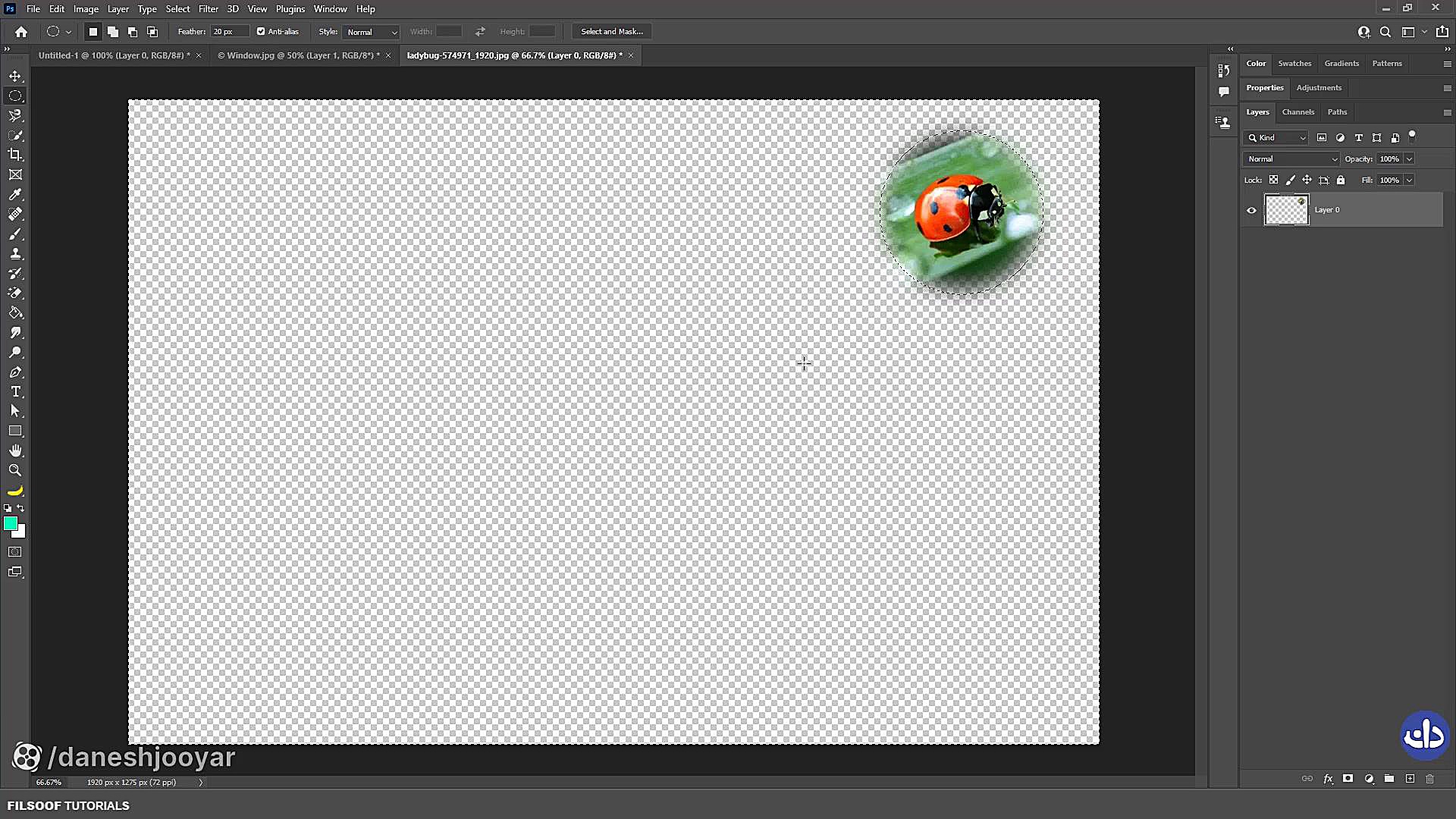1456x819 pixels.
Task: Open the layer filter Kind dropdown
Action: click(1276, 138)
